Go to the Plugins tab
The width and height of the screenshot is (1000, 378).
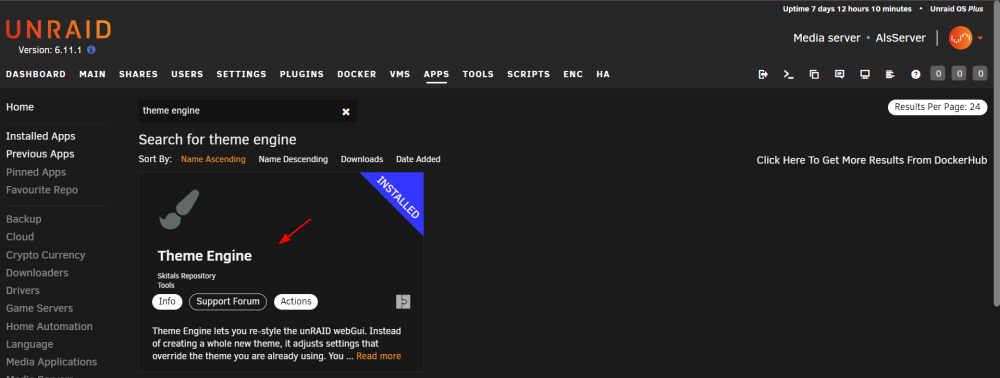click(x=302, y=74)
